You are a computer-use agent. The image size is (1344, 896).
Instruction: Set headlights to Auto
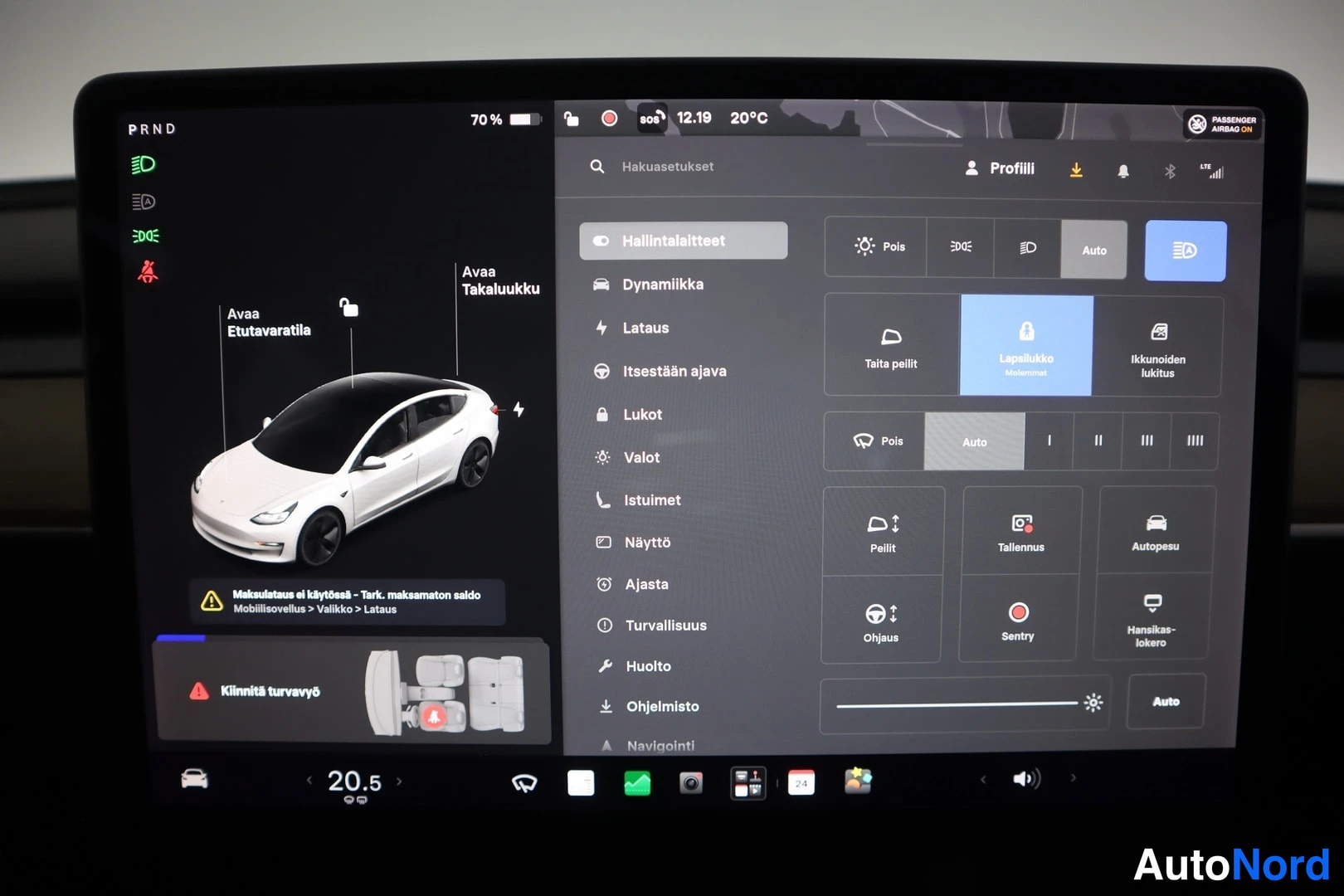1093,250
